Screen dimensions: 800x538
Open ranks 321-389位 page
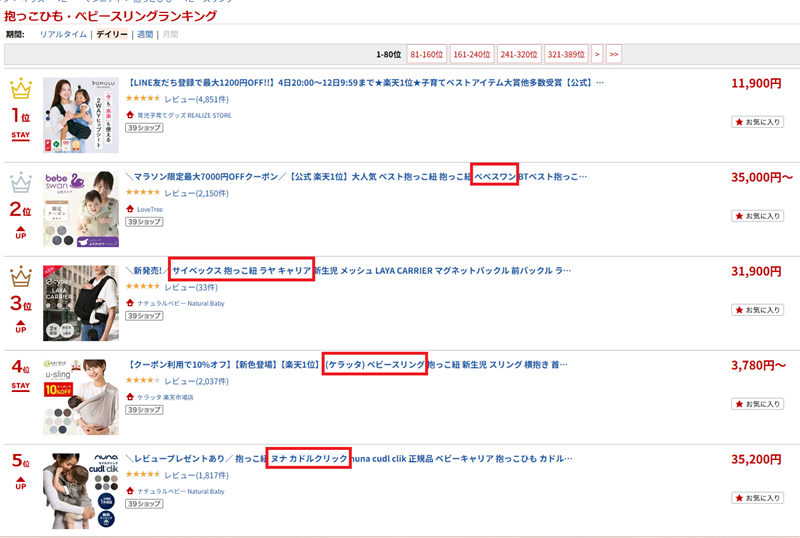coord(566,54)
